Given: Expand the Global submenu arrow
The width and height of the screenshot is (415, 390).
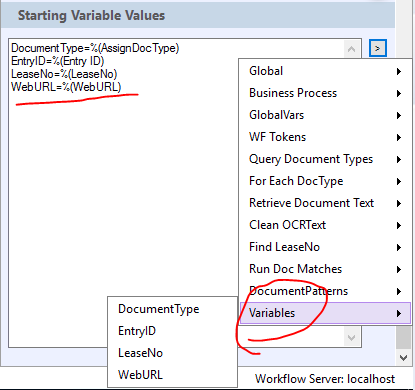Looking at the screenshot, I should (399, 71).
